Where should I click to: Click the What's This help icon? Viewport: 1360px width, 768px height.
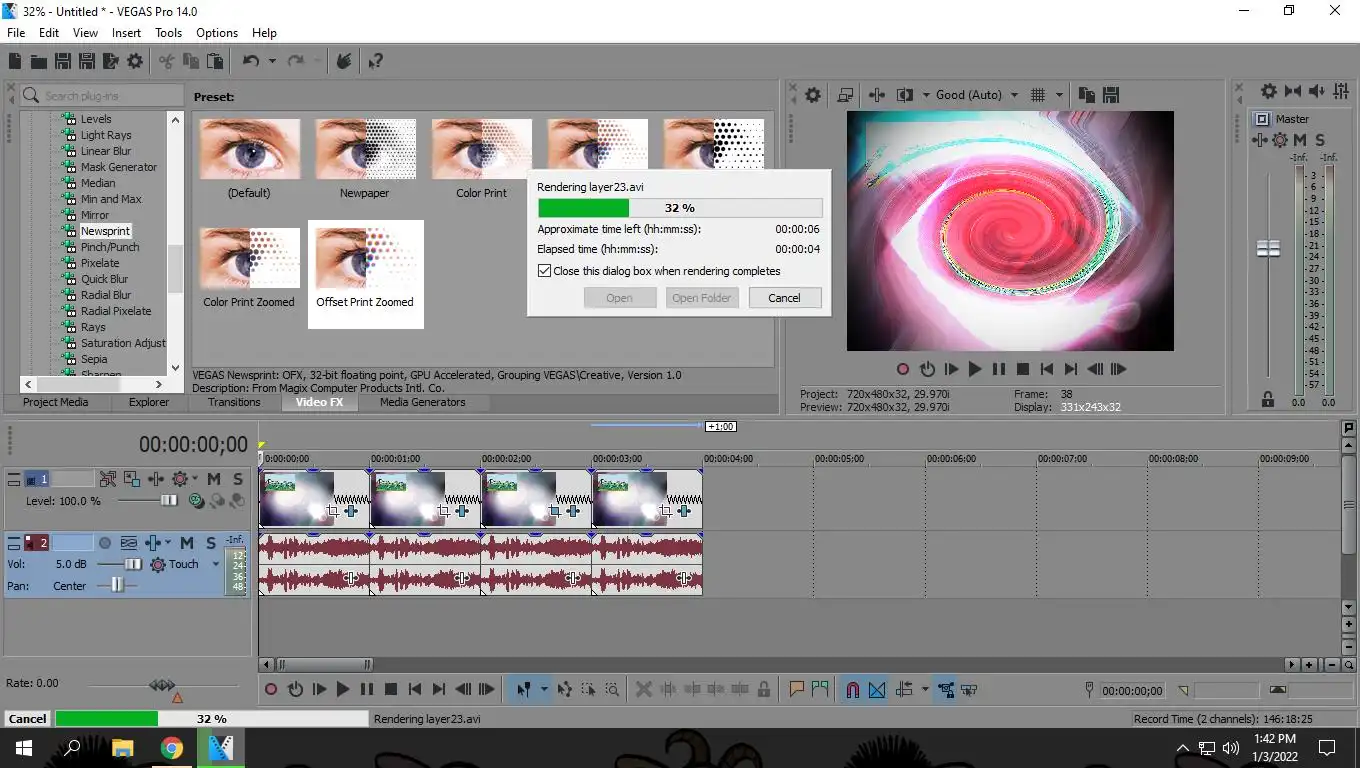point(375,61)
